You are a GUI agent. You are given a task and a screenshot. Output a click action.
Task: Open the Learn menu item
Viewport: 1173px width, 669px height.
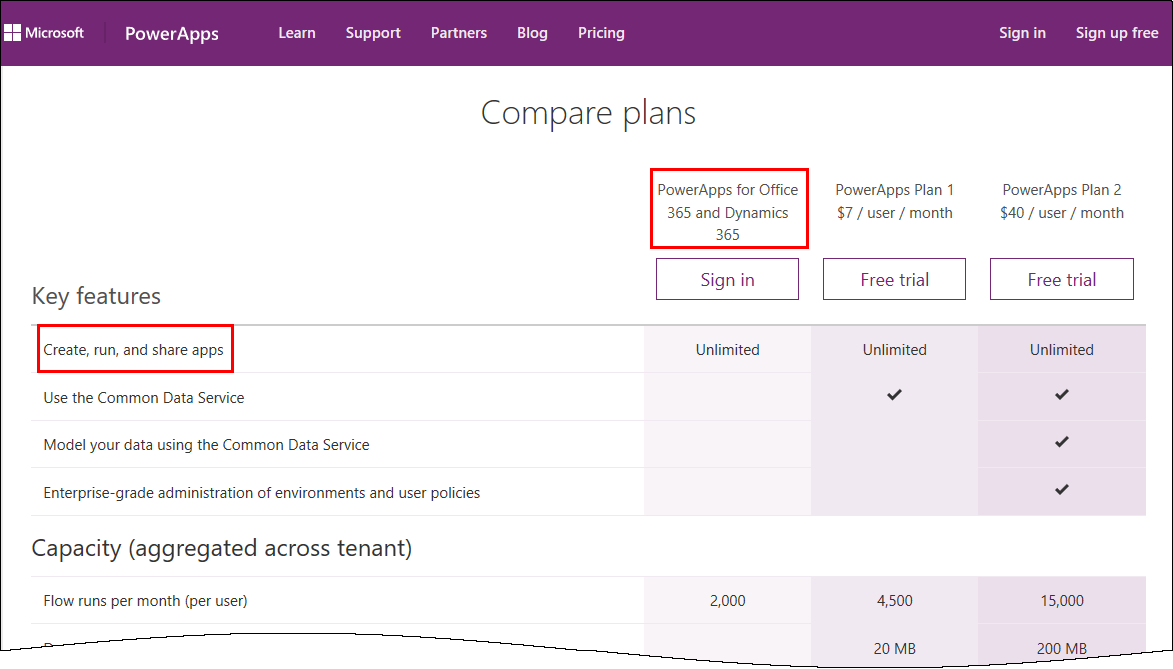click(297, 33)
